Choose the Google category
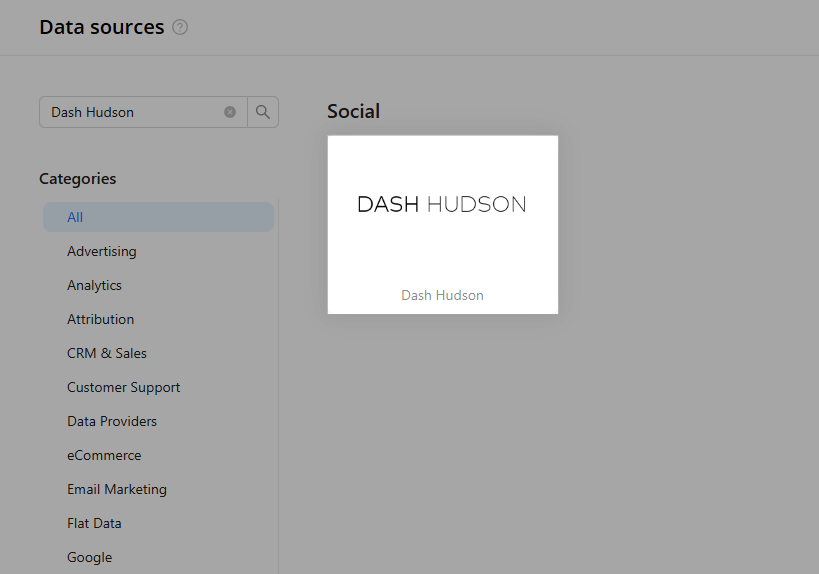This screenshot has width=819, height=574. coord(89,557)
